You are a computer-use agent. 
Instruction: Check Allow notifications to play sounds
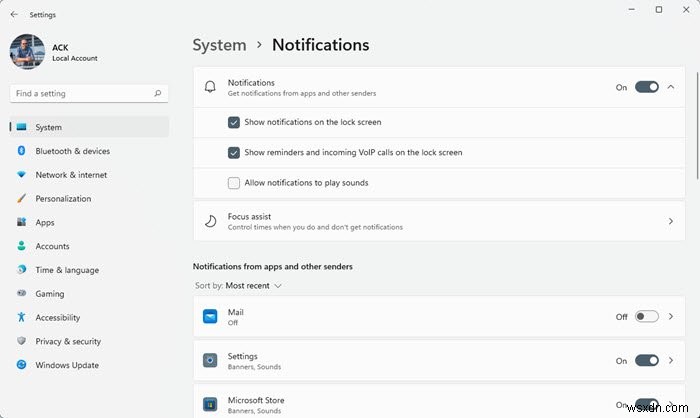coord(234,183)
